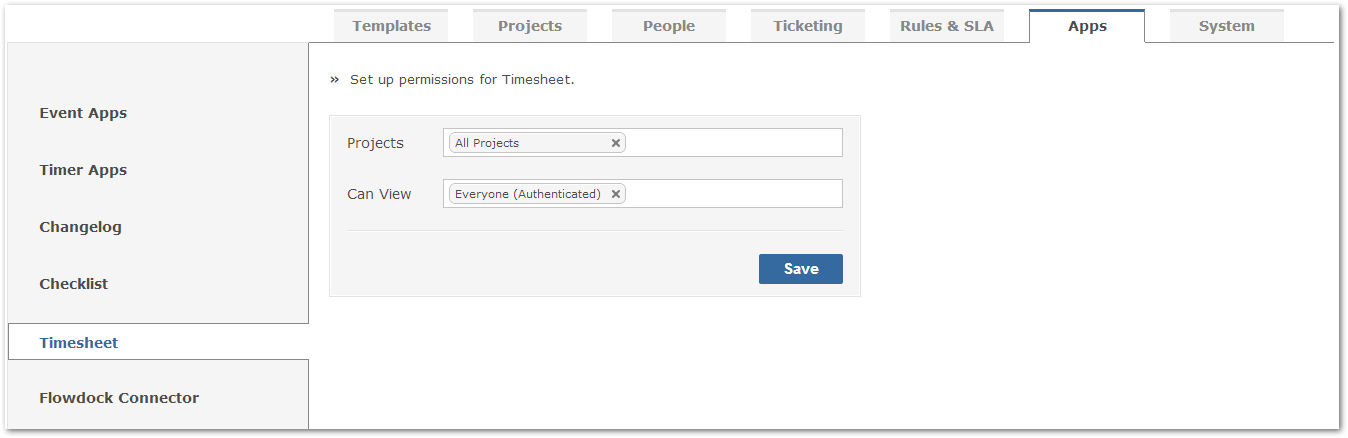Focus the Projects selection field
The width and height of the screenshot is (1348, 438).
click(x=643, y=143)
